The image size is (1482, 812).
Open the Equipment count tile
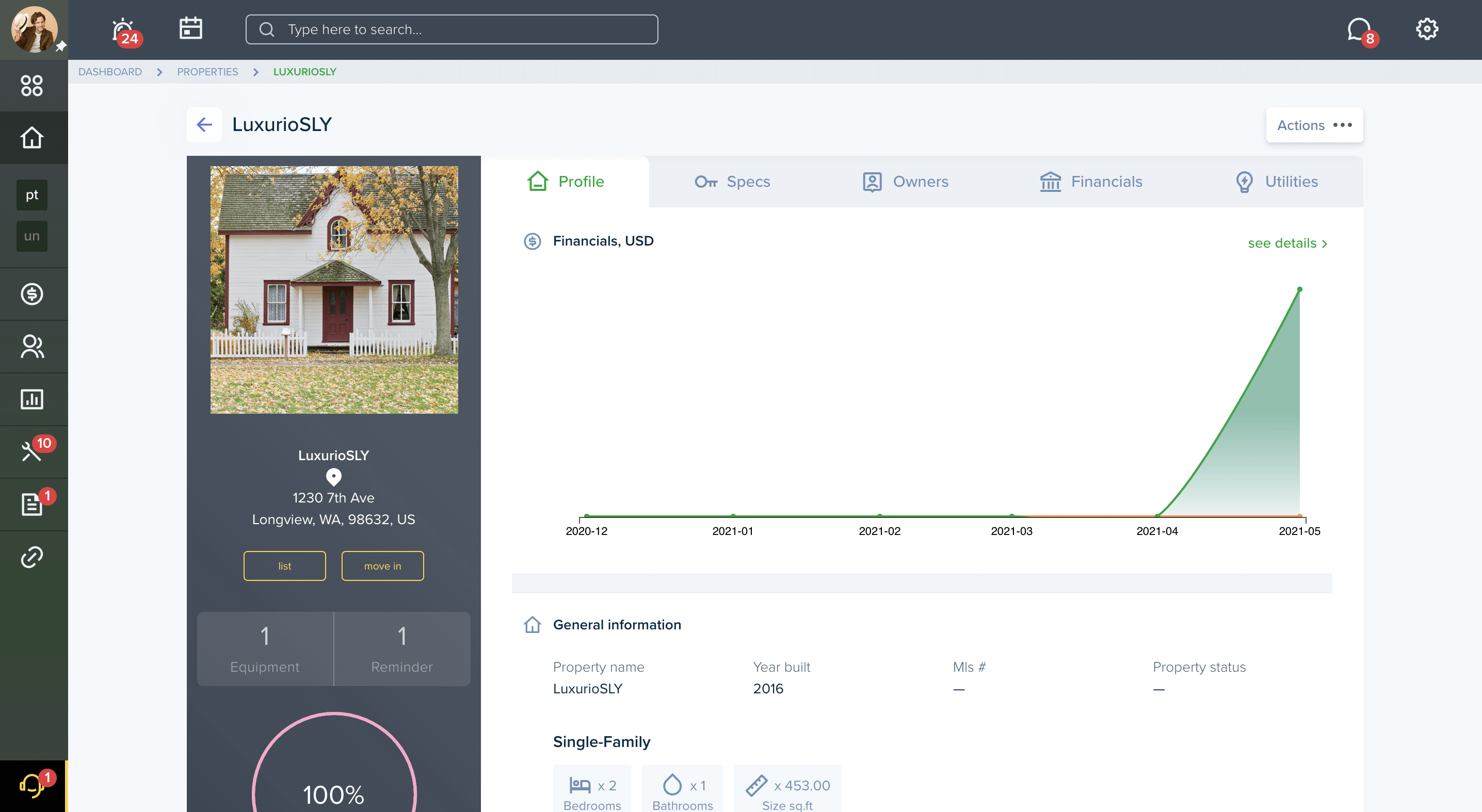pos(265,648)
